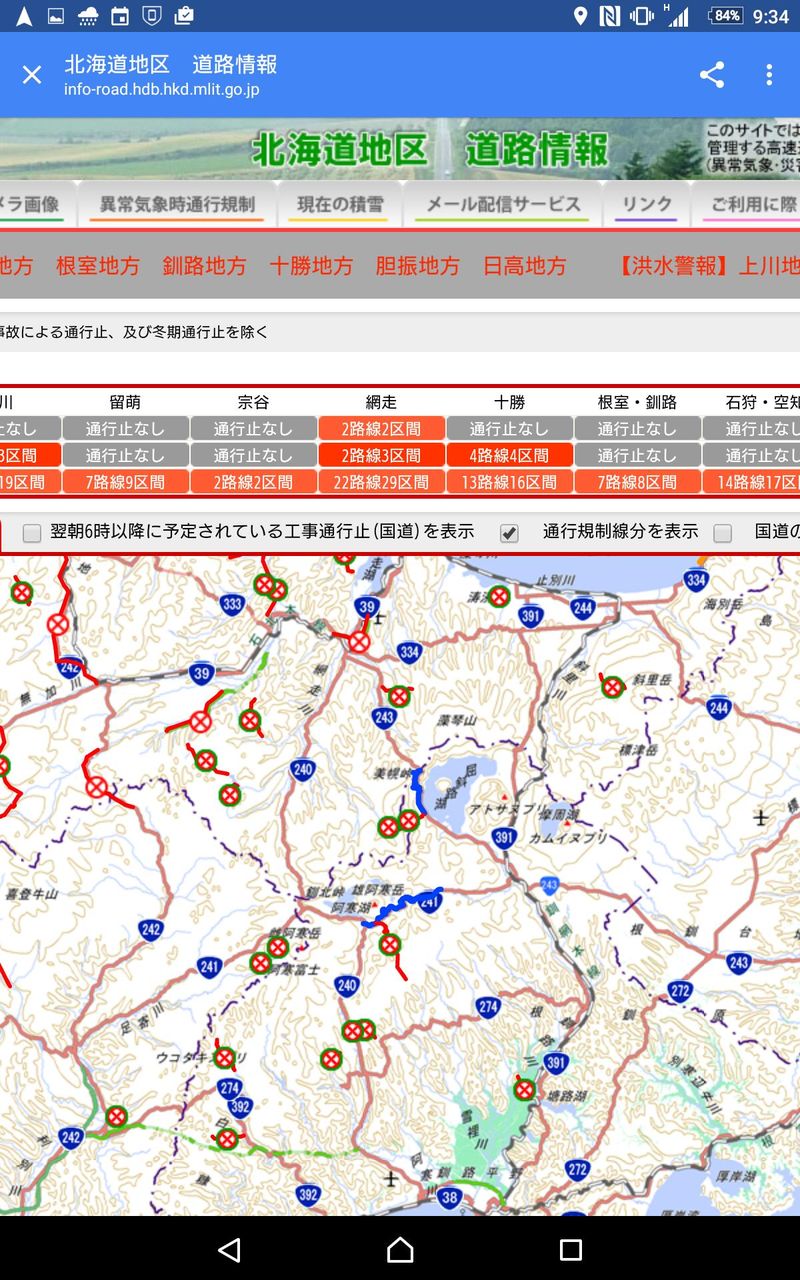Open the 現在の積雪 tab

coord(340,205)
